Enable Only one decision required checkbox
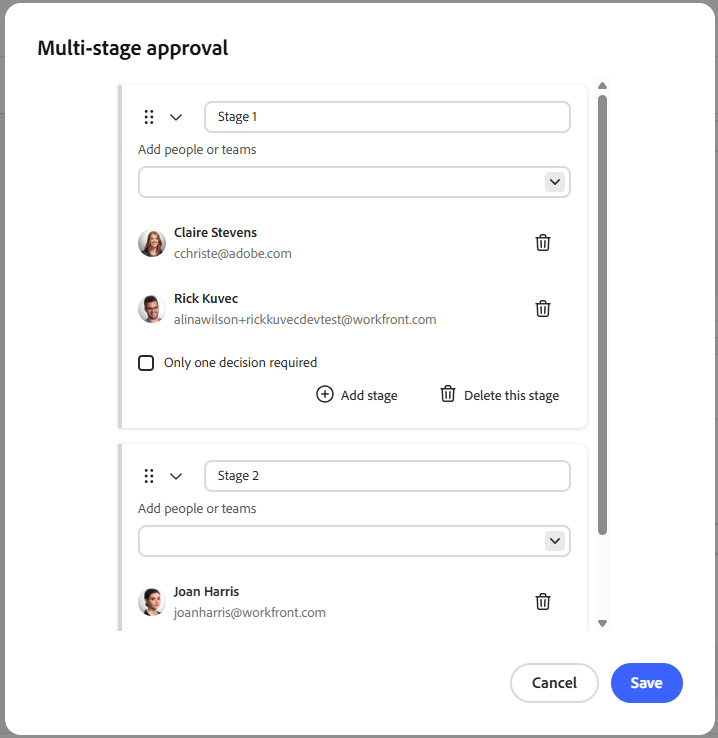Screen dimensions: 718x738 146,363
